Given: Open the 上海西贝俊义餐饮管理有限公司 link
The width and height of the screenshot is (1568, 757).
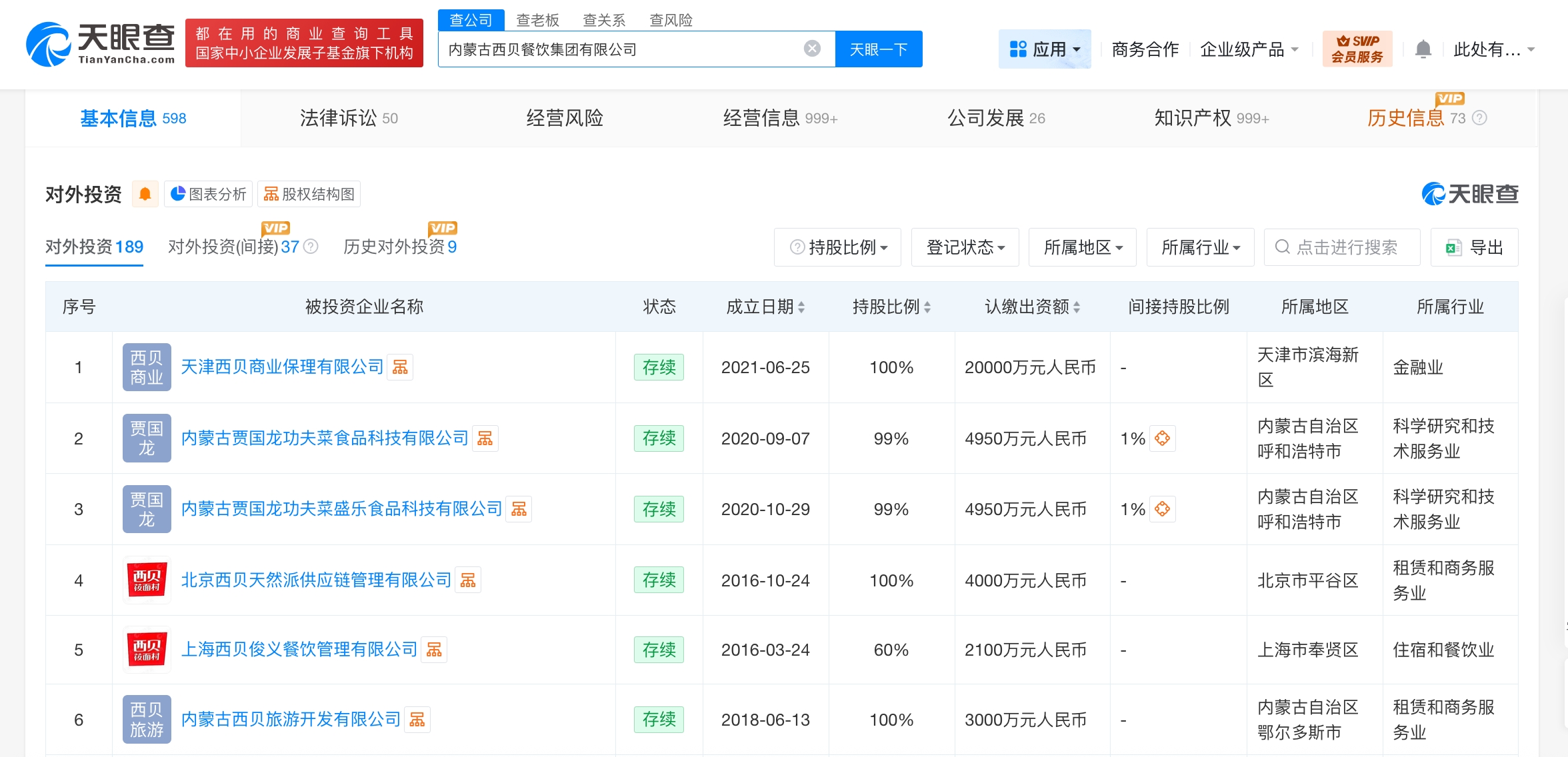Looking at the screenshot, I should 299,650.
